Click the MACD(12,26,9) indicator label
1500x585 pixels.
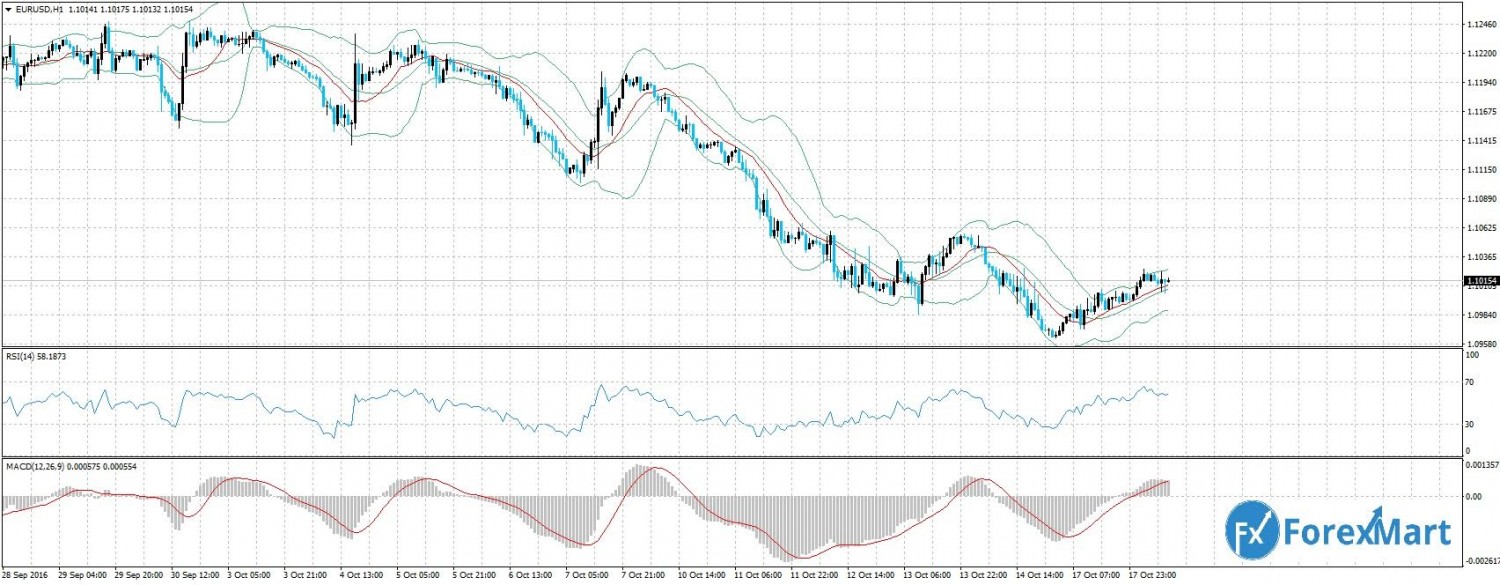click(x=35, y=466)
